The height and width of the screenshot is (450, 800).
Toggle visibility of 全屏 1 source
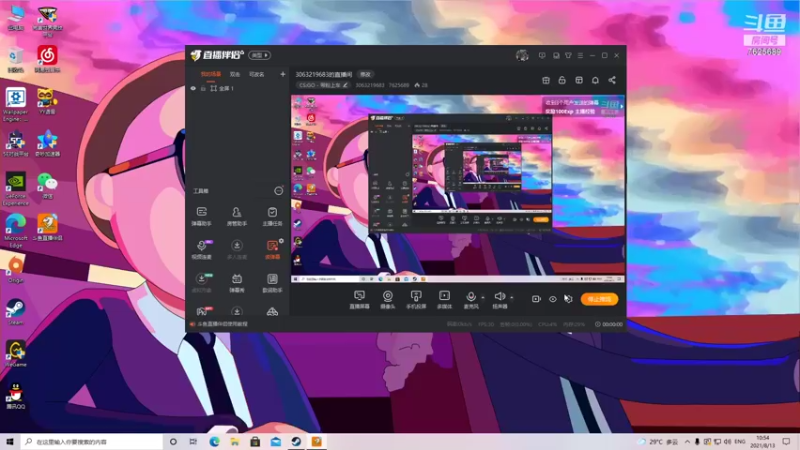(x=193, y=88)
